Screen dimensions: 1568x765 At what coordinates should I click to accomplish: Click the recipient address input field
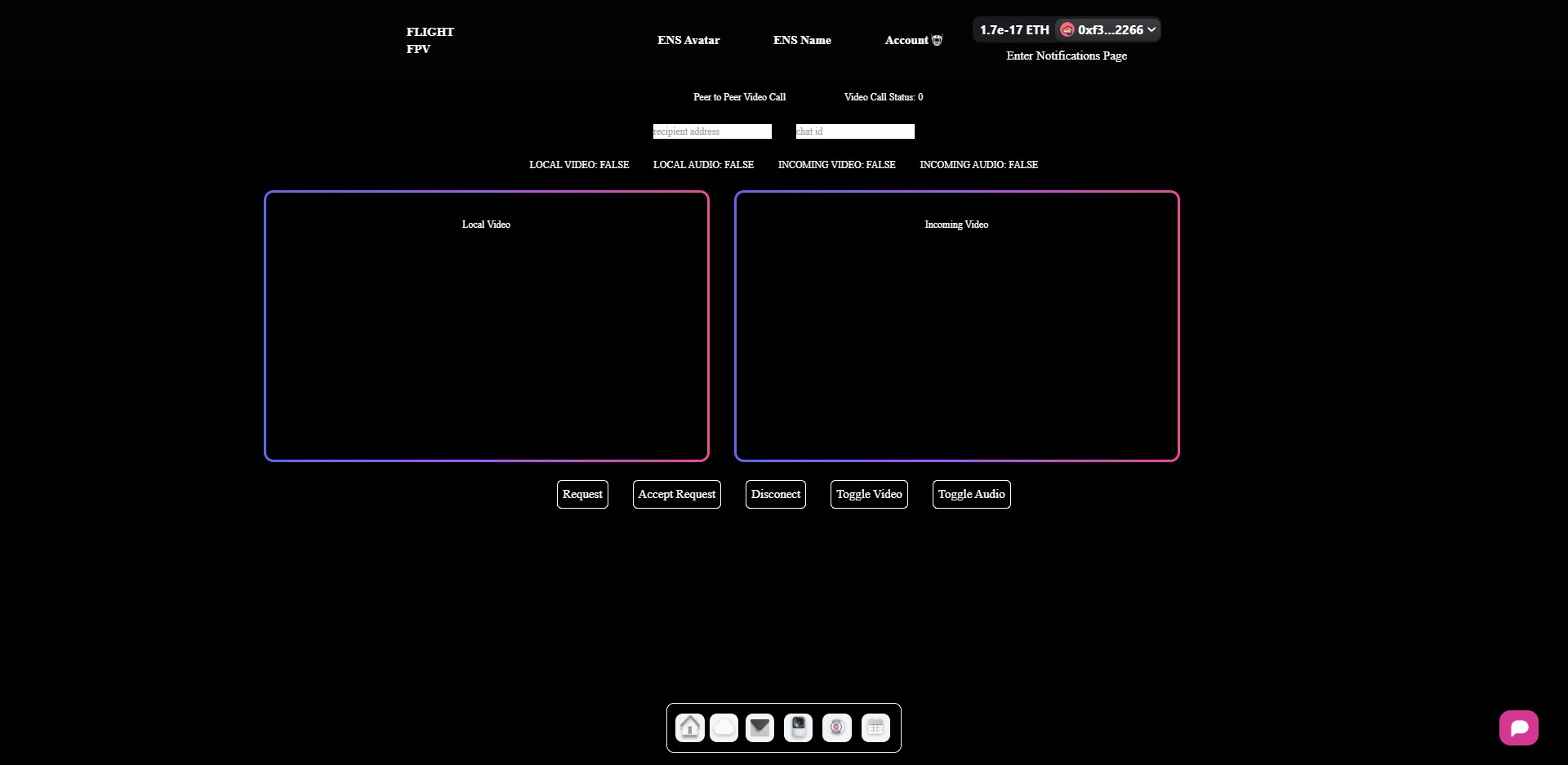pos(711,131)
